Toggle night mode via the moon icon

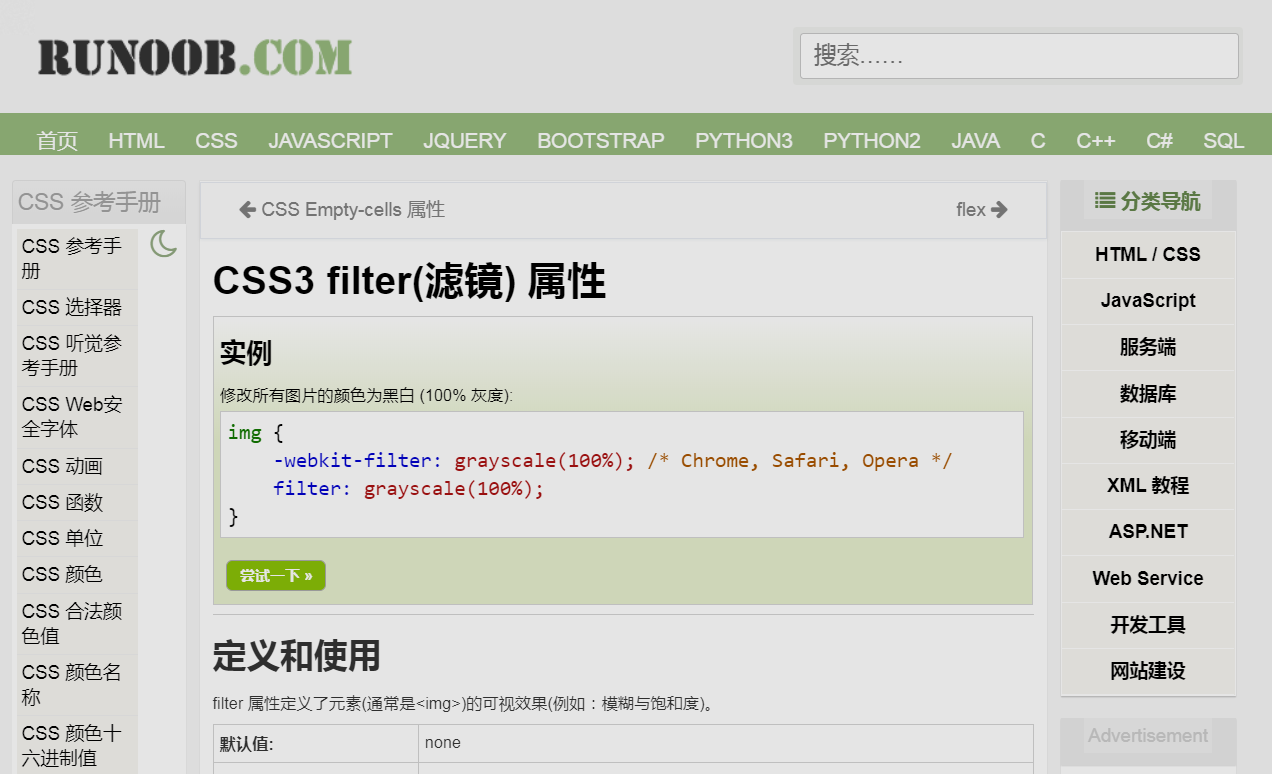tap(163, 244)
